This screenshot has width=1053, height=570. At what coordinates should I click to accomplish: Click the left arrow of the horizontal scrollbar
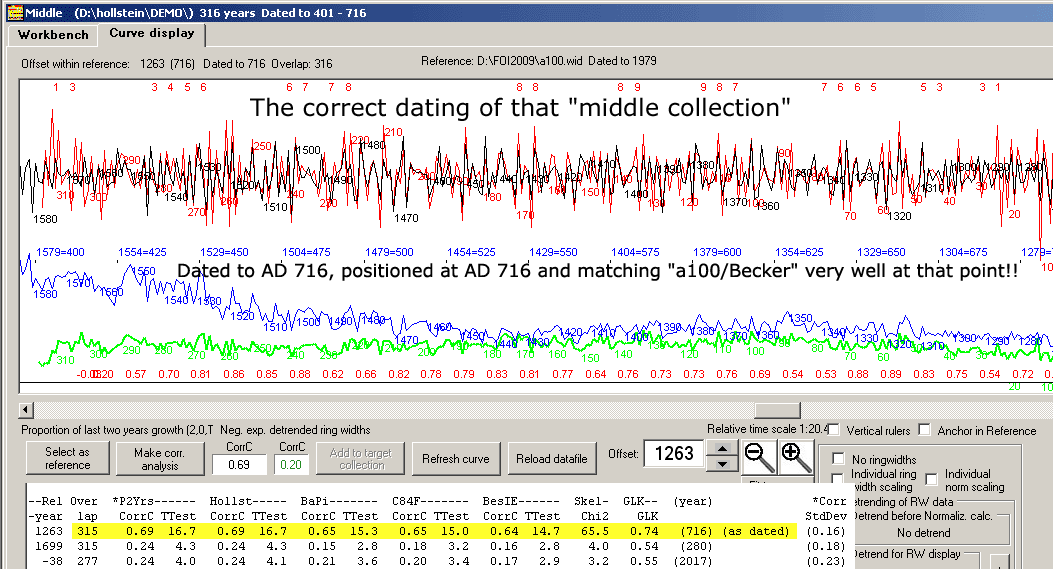coord(26,410)
